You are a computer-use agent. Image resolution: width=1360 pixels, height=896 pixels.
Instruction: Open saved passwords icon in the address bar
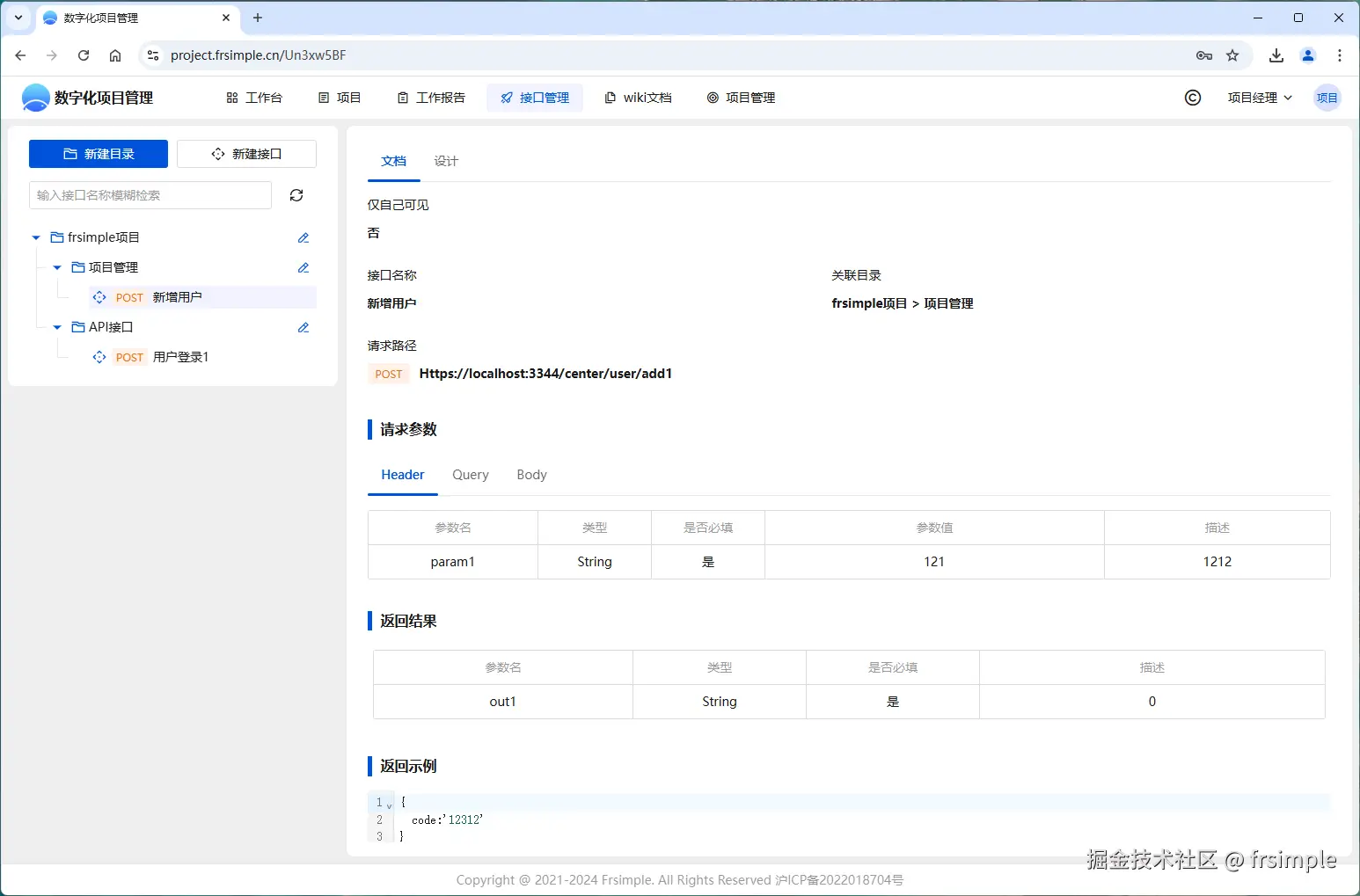point(1203,55)
